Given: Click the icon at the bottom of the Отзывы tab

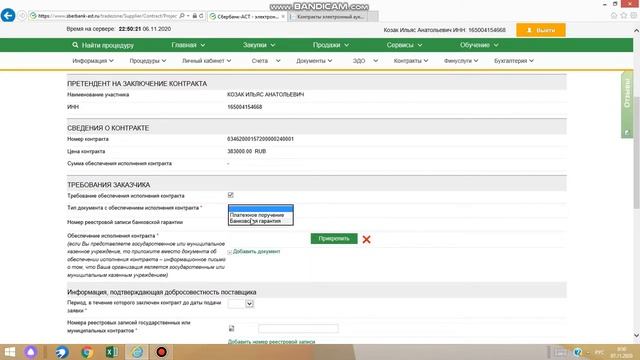Looking at the screenshot, I should (627, 133).
